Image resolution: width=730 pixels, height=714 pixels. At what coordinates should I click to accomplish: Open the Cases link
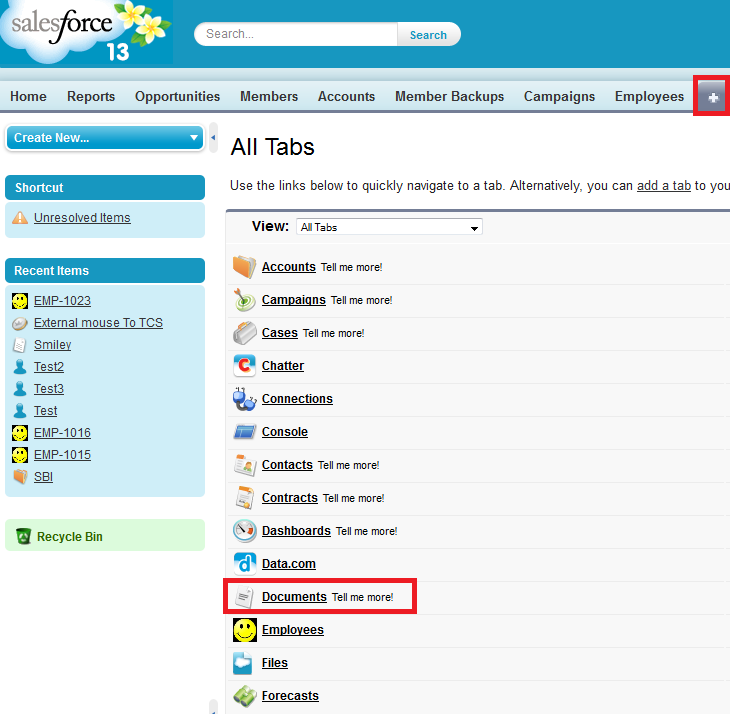(280, 333)
